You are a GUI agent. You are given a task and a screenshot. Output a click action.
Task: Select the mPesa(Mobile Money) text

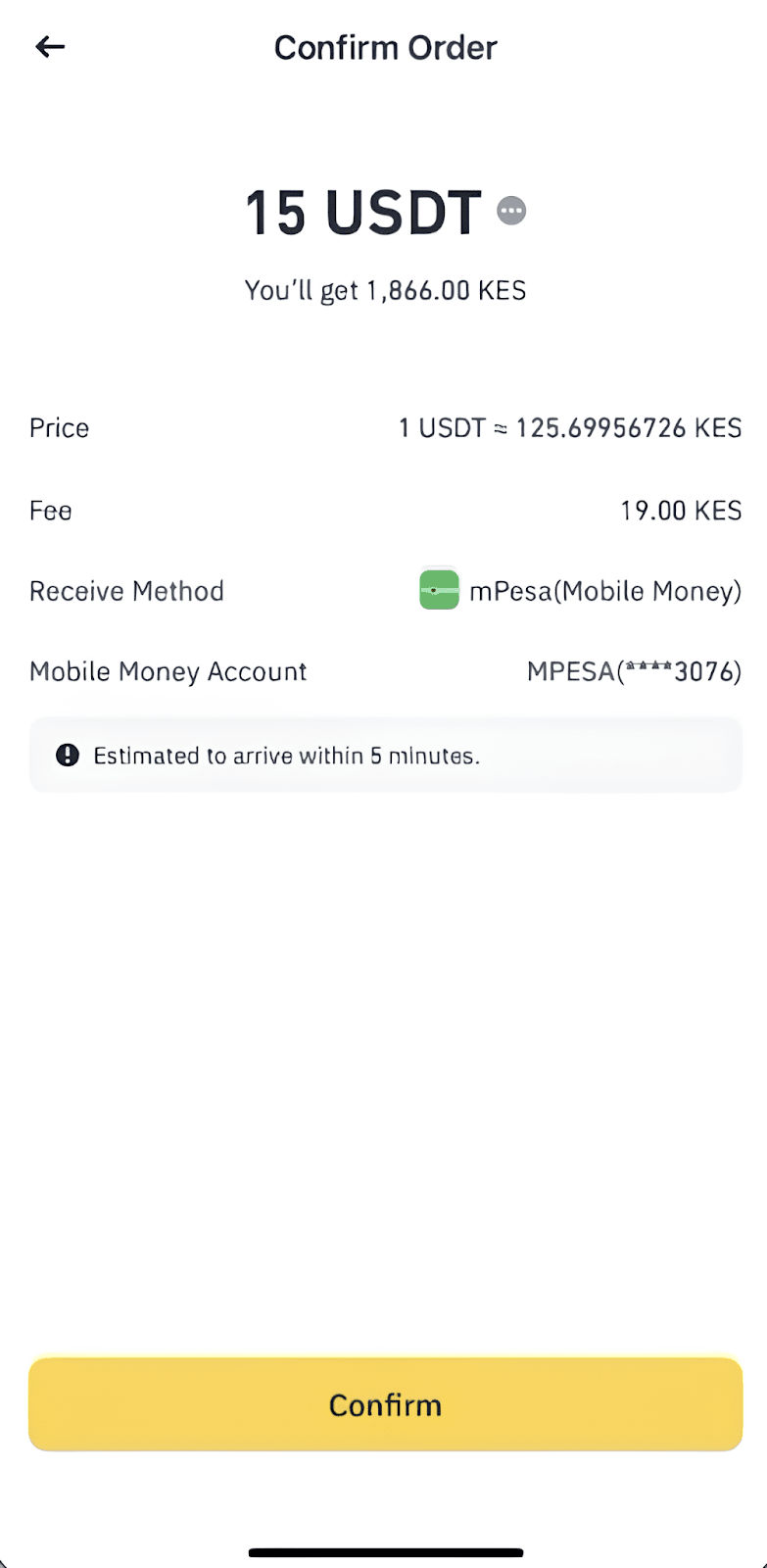click(605, 591)
